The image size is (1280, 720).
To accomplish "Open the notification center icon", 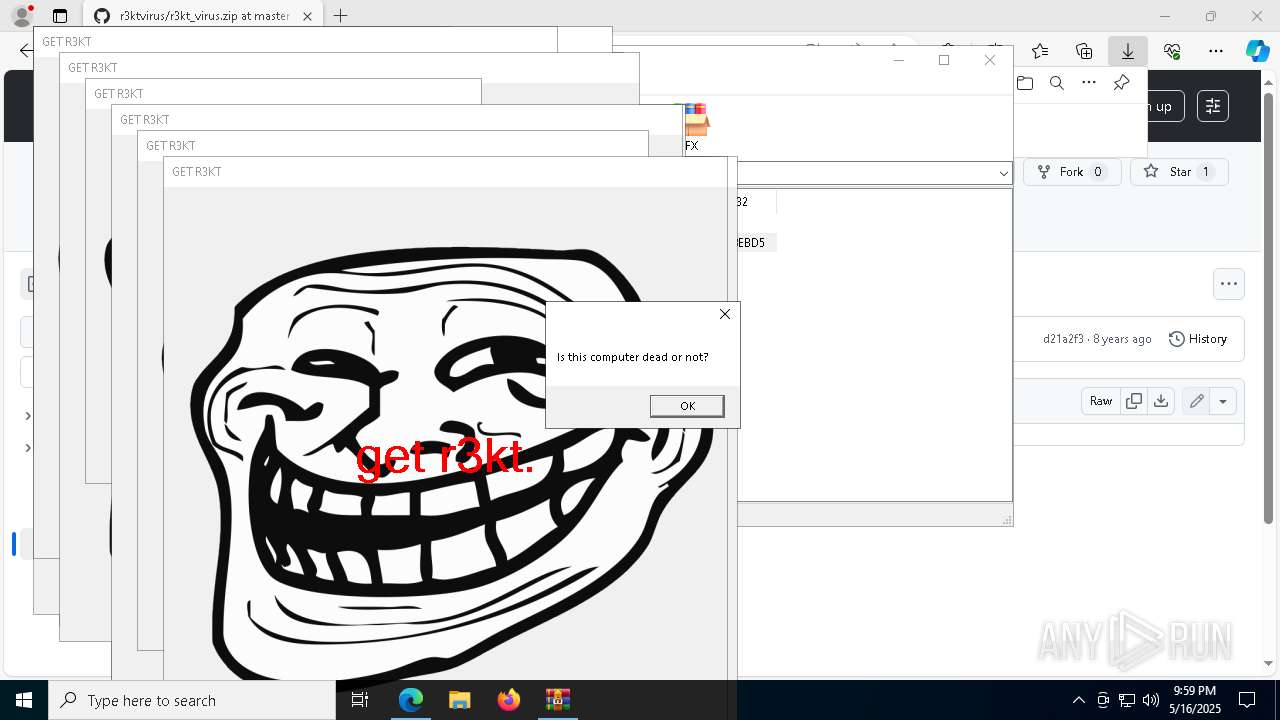I will (x=1247, y=700).
